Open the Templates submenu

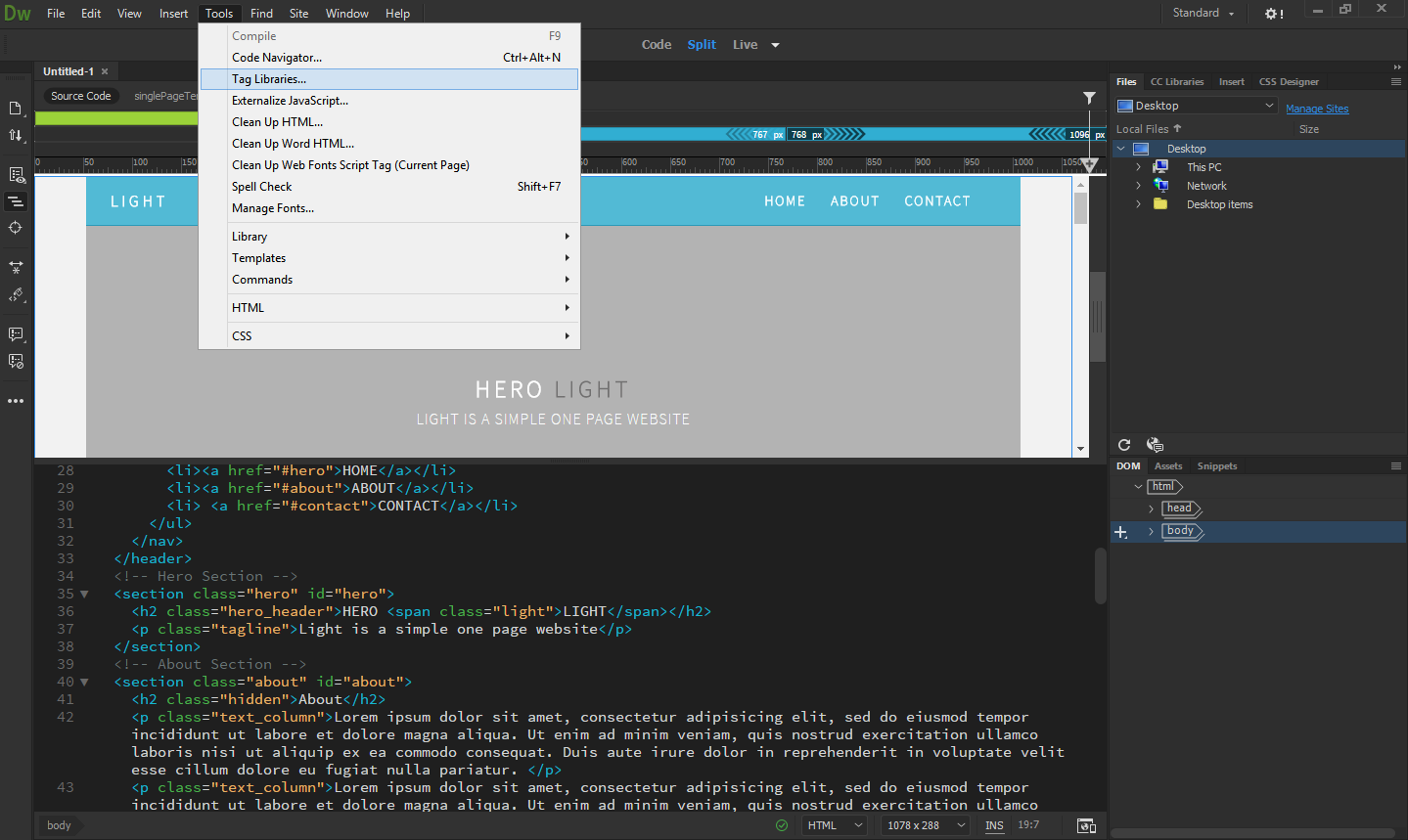click(389, 258)
